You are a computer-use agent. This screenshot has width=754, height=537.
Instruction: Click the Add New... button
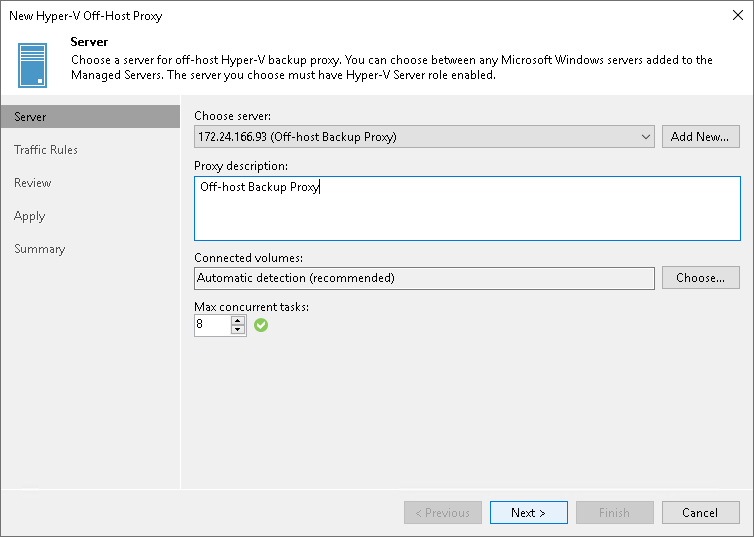[700, 137]
